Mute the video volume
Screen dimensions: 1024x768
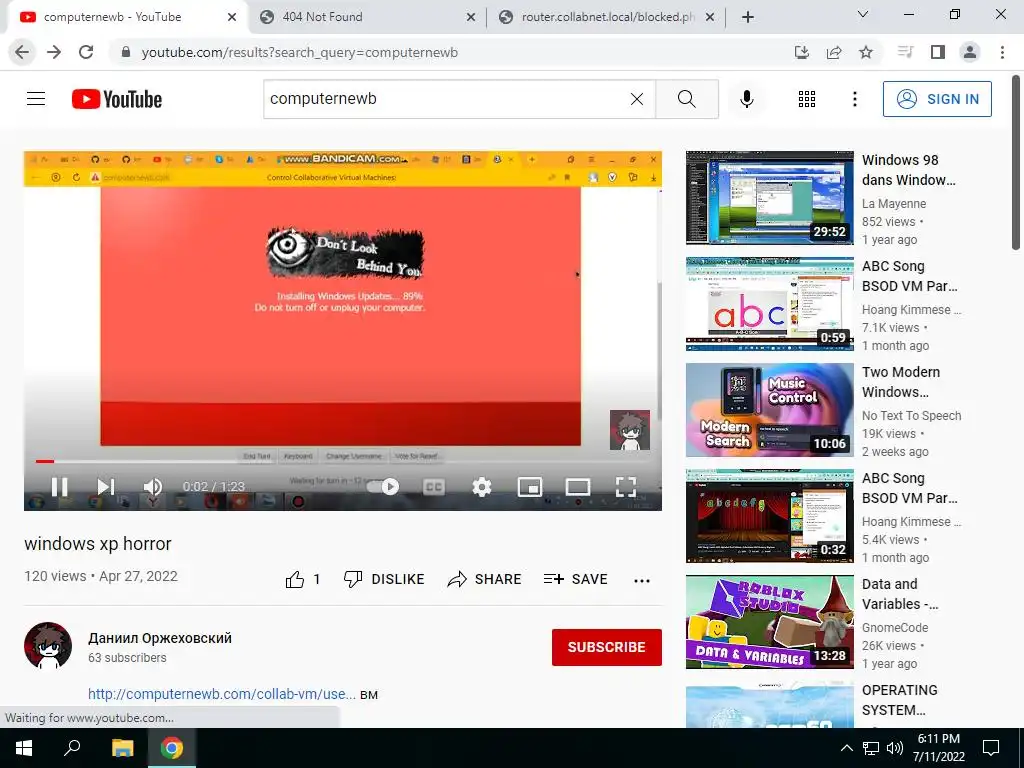click(152, 487)
